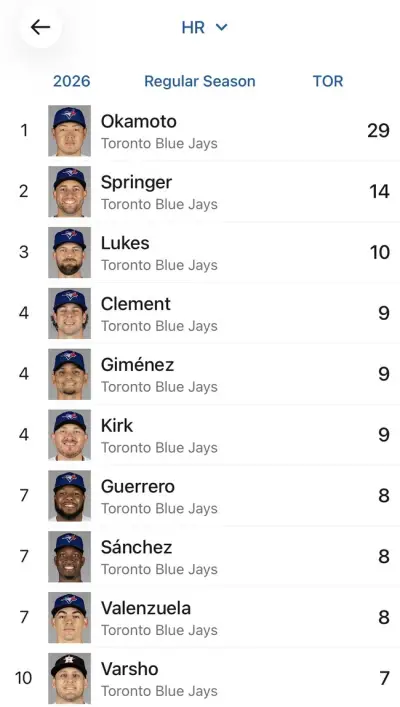Tap Varsho's photo with black cap
400x707 pixels.
69,679
